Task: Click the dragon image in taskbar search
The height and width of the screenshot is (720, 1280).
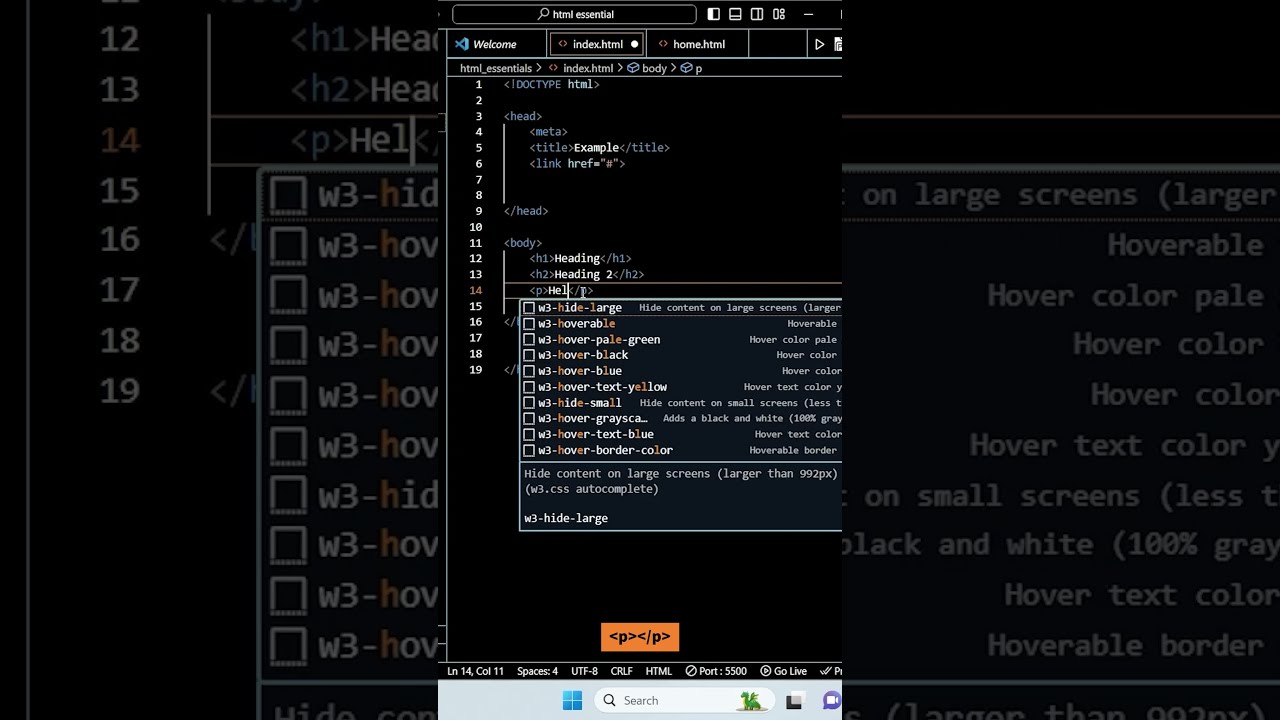Action: (750, 701)
